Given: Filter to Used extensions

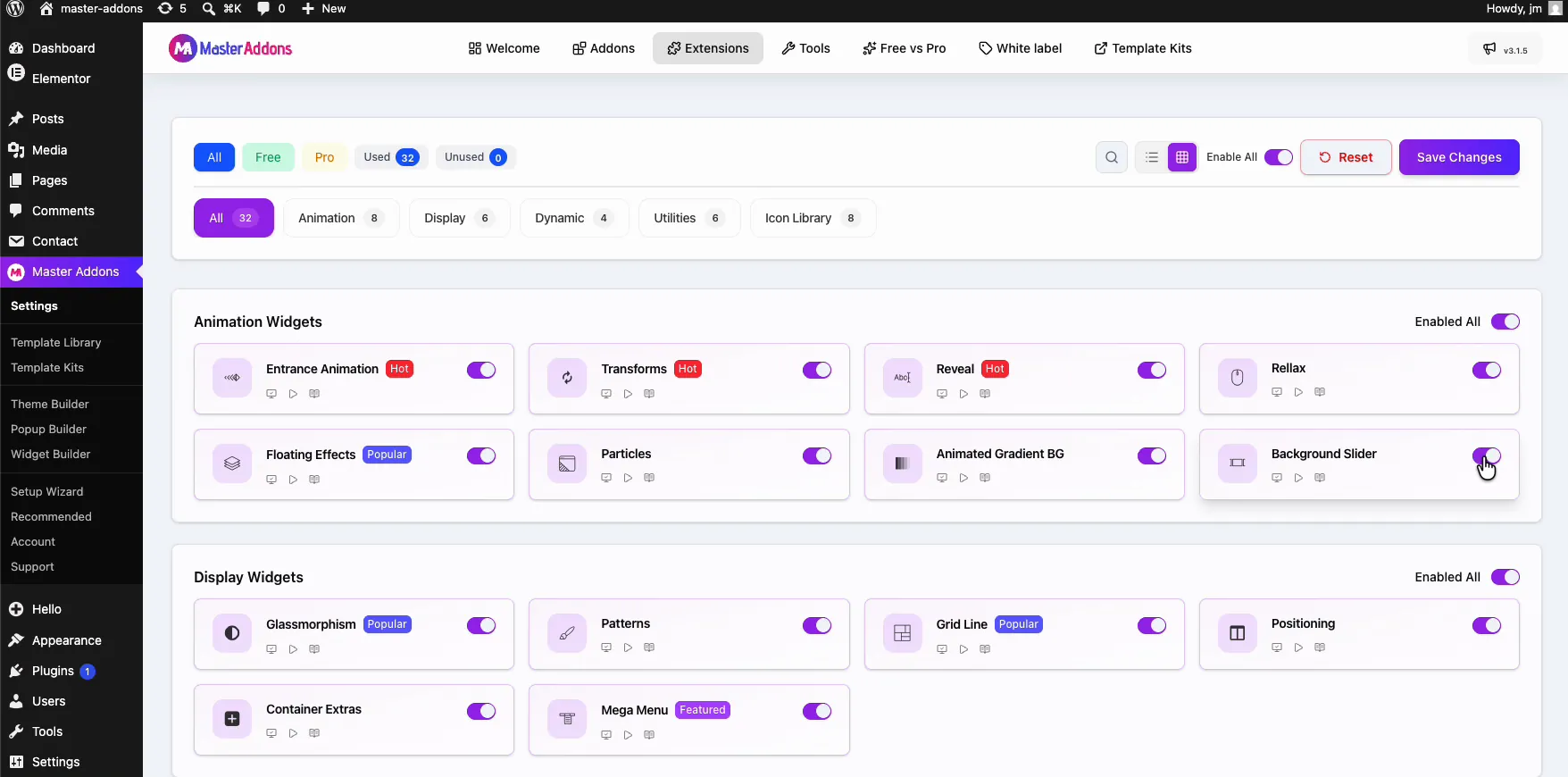Looking at the screenshot, I should pyautogui.click(x=391, y=157).
